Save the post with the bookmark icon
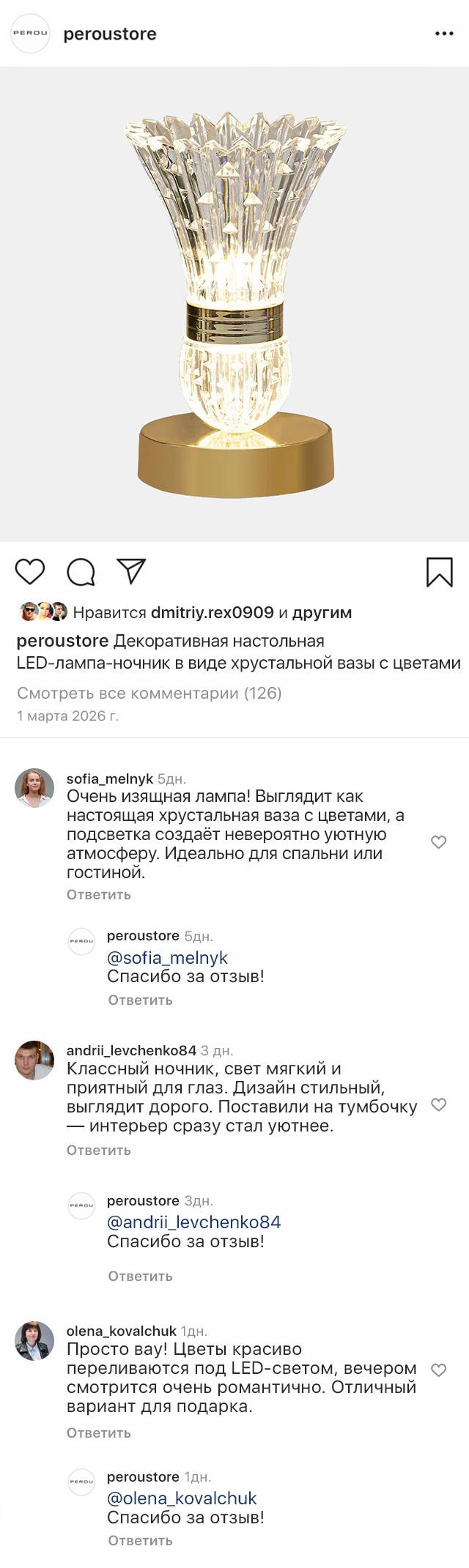 point(440,572)
